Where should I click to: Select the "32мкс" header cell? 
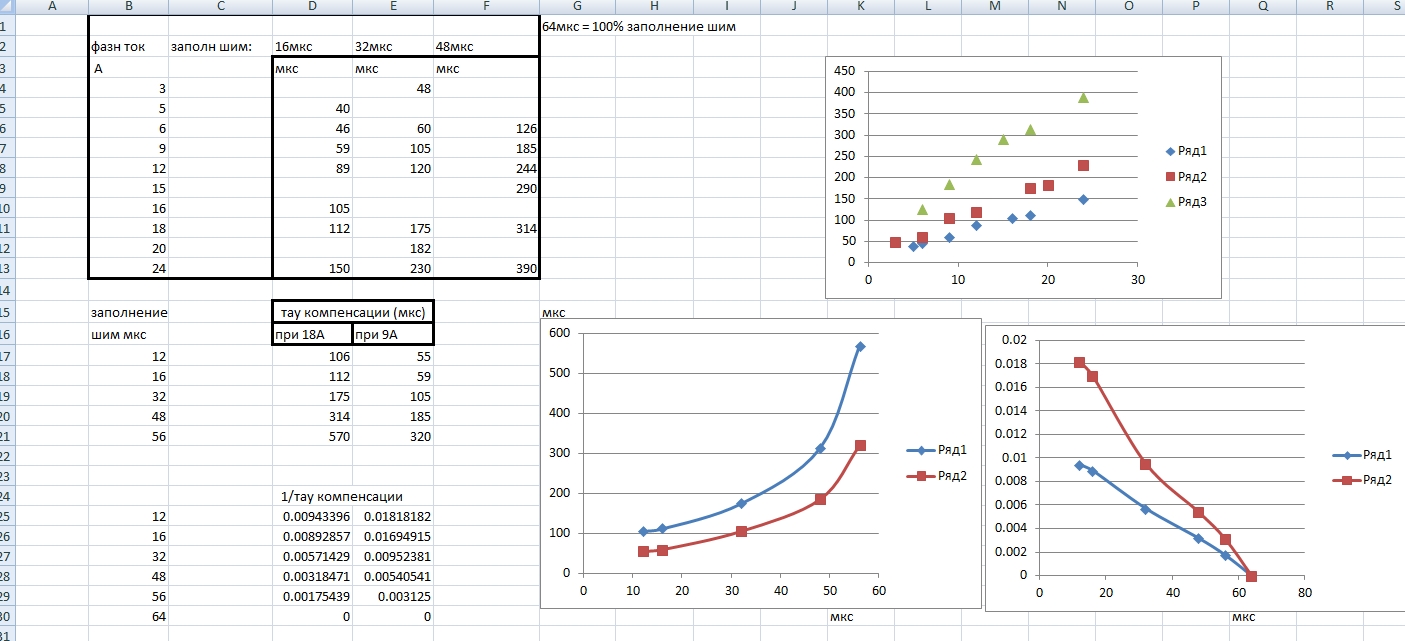(x=393, y=47)
